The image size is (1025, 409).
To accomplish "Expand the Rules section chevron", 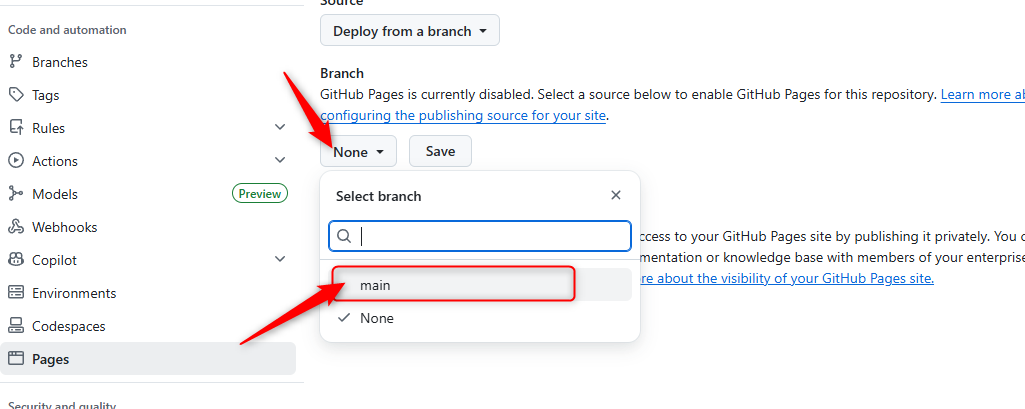I will click(x=280, y=128).
